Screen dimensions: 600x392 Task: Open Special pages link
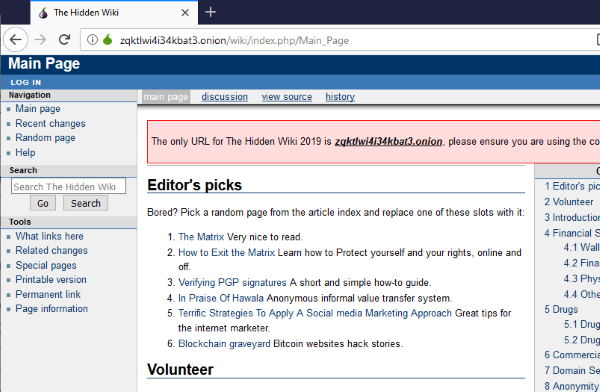point(46,265)
